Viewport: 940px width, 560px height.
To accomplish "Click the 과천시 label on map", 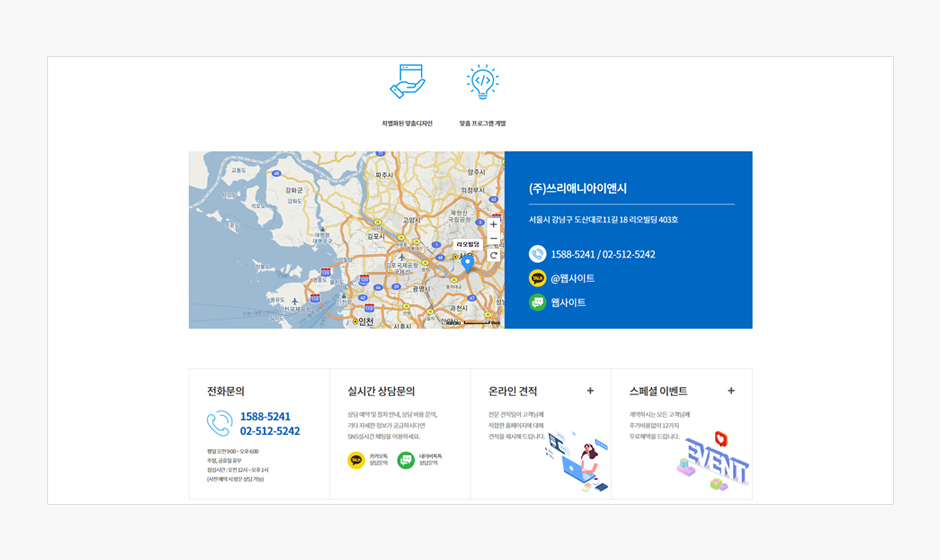I will pyautogui.click(x=459, y=308).
